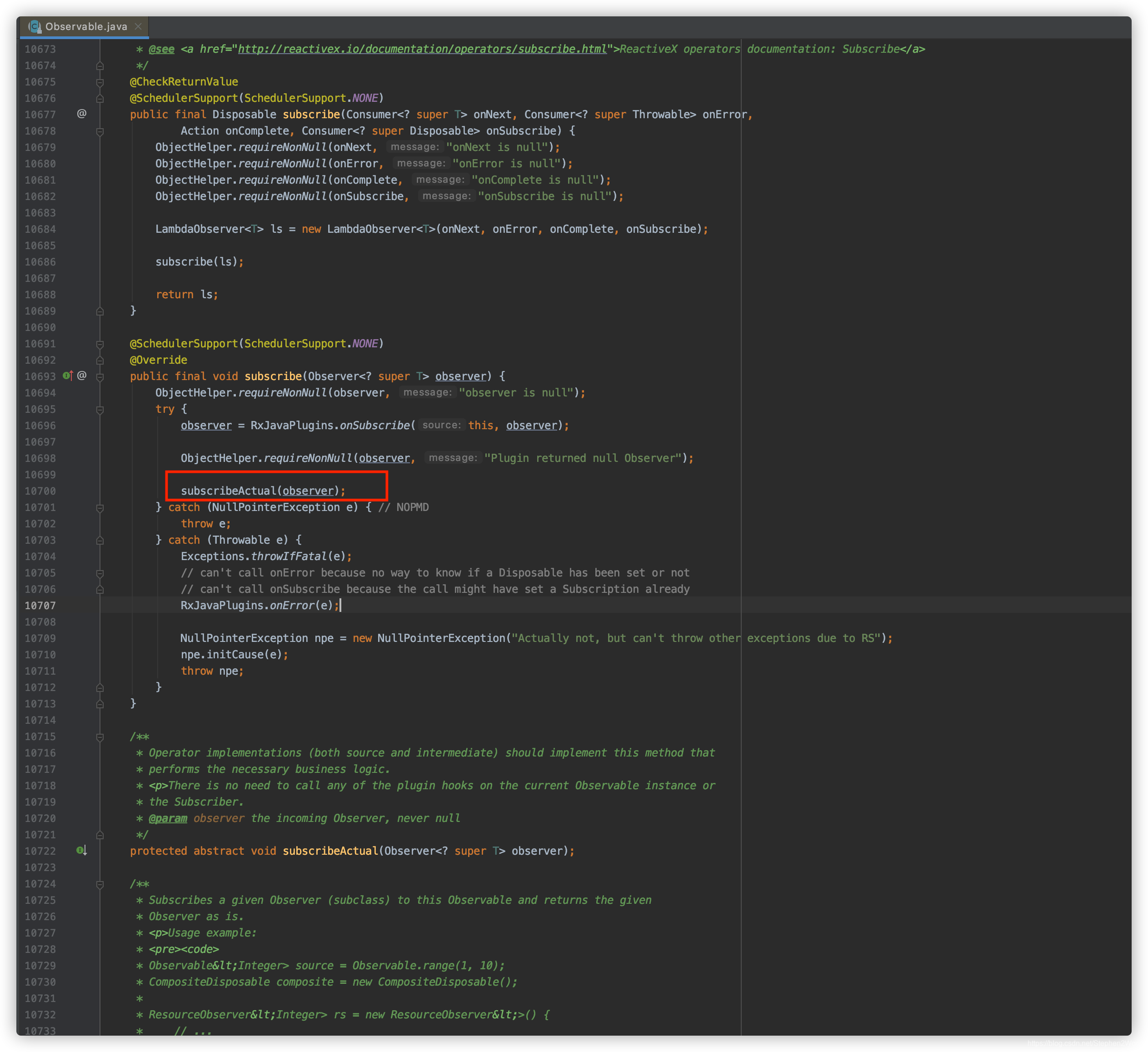Click the abstract subscribeActual method name on line 10722

(330, 850)
